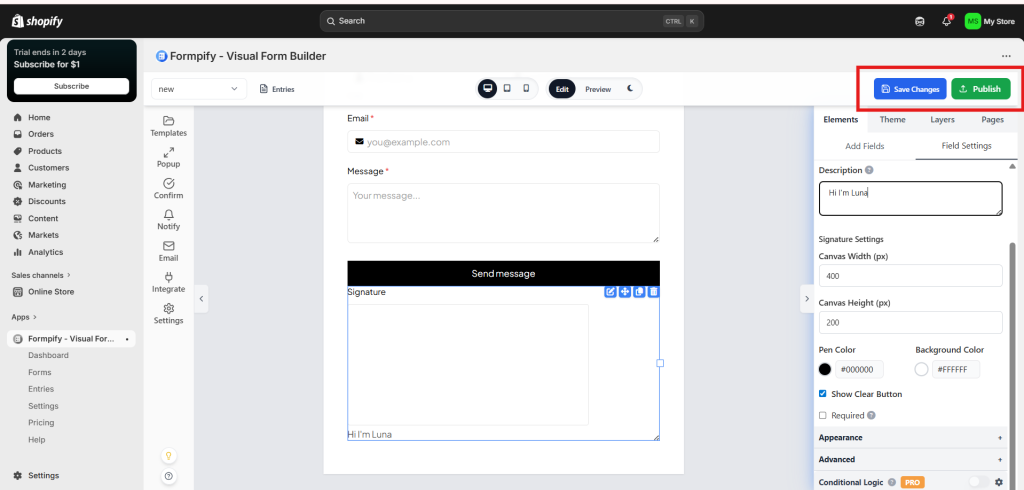Switch to the Theme tab
Screen dimensions: 1024x490
[x=892, y=120]
